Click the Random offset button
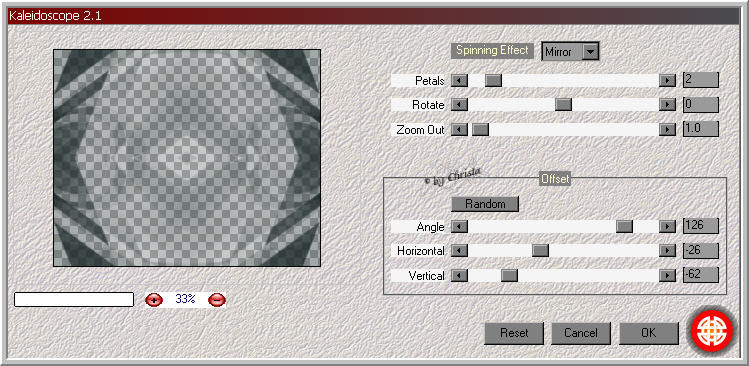Image resolution: width=749 pixels, height=366 pixels. click(x=485, y=204)
